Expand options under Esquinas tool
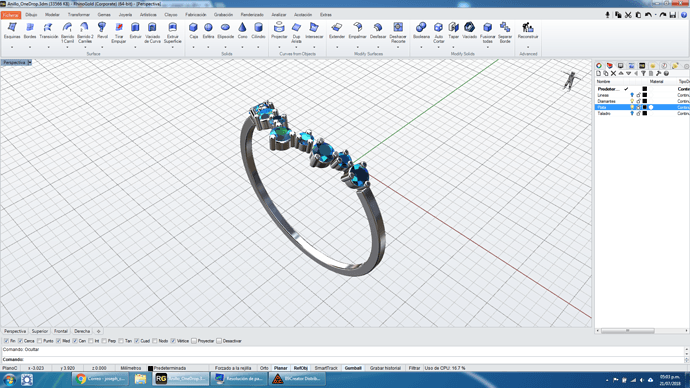The height and width of the screenshot is (388, 690). (x=12, y=47)
